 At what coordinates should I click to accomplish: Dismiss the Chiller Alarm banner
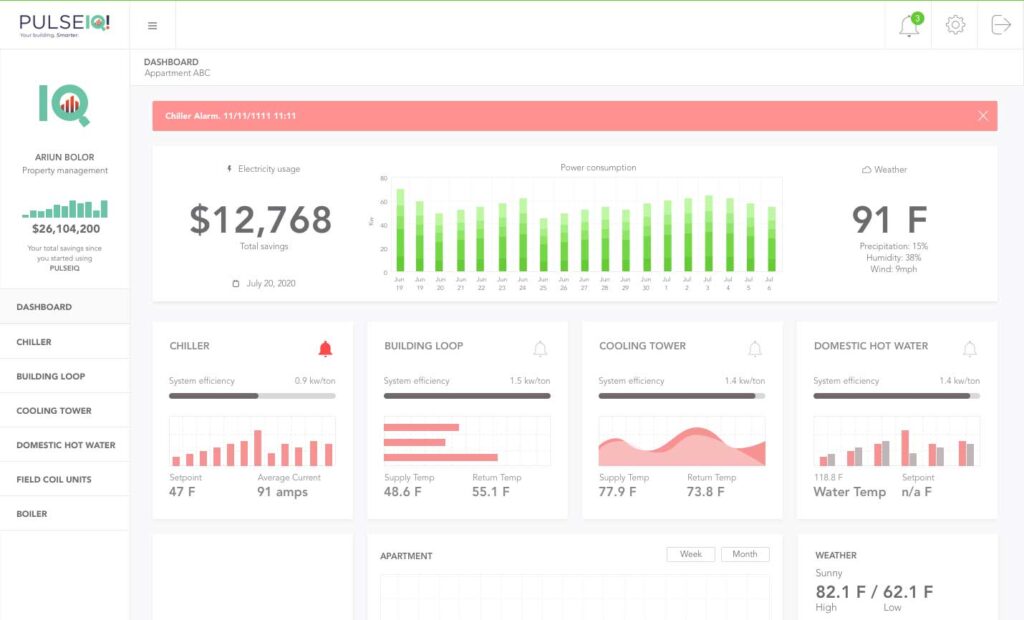click(982, 116)
